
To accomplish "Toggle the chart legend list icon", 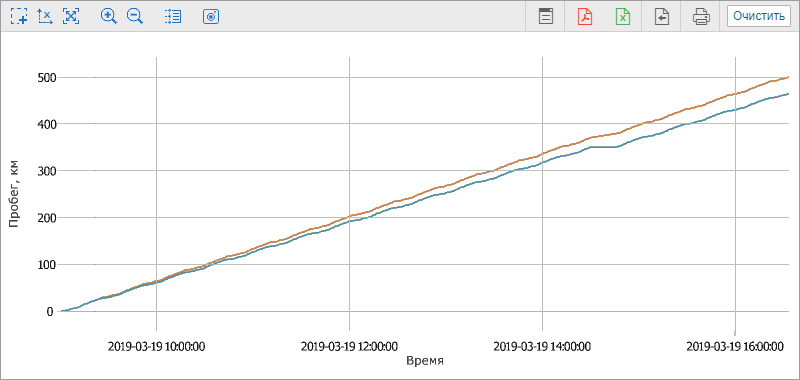I will tap(173, 16).
